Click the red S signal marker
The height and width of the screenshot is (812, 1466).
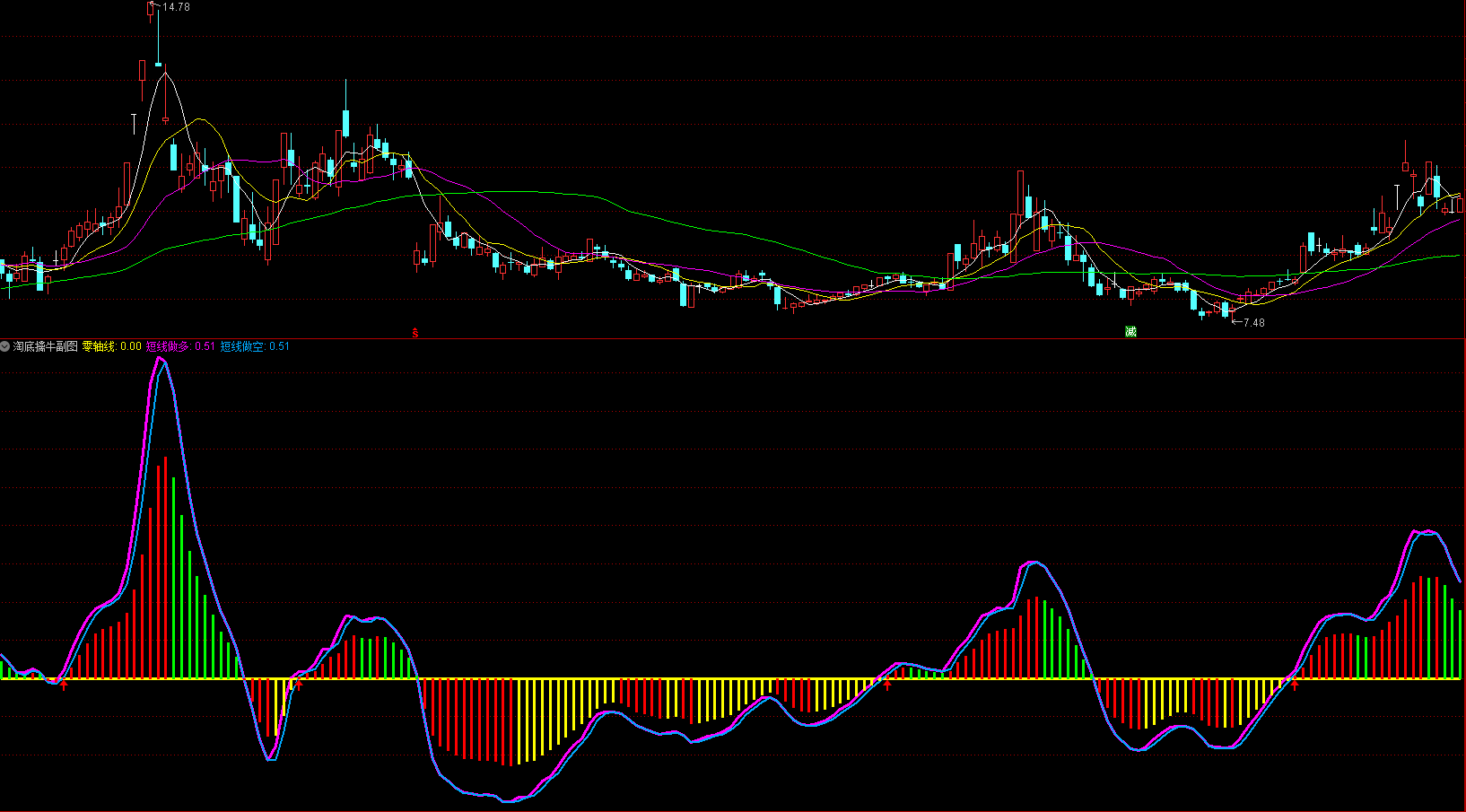[x=414, y=333]
